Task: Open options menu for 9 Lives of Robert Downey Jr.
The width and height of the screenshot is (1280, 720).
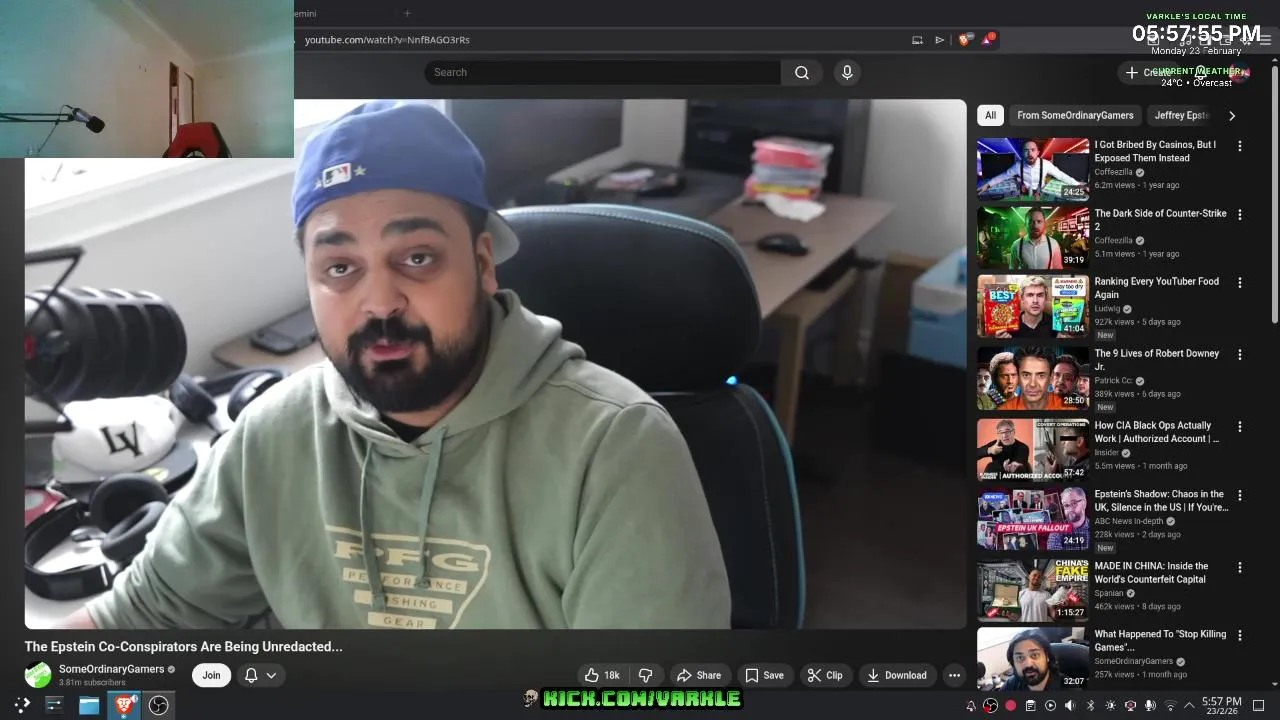Action: click(1240, 355)
